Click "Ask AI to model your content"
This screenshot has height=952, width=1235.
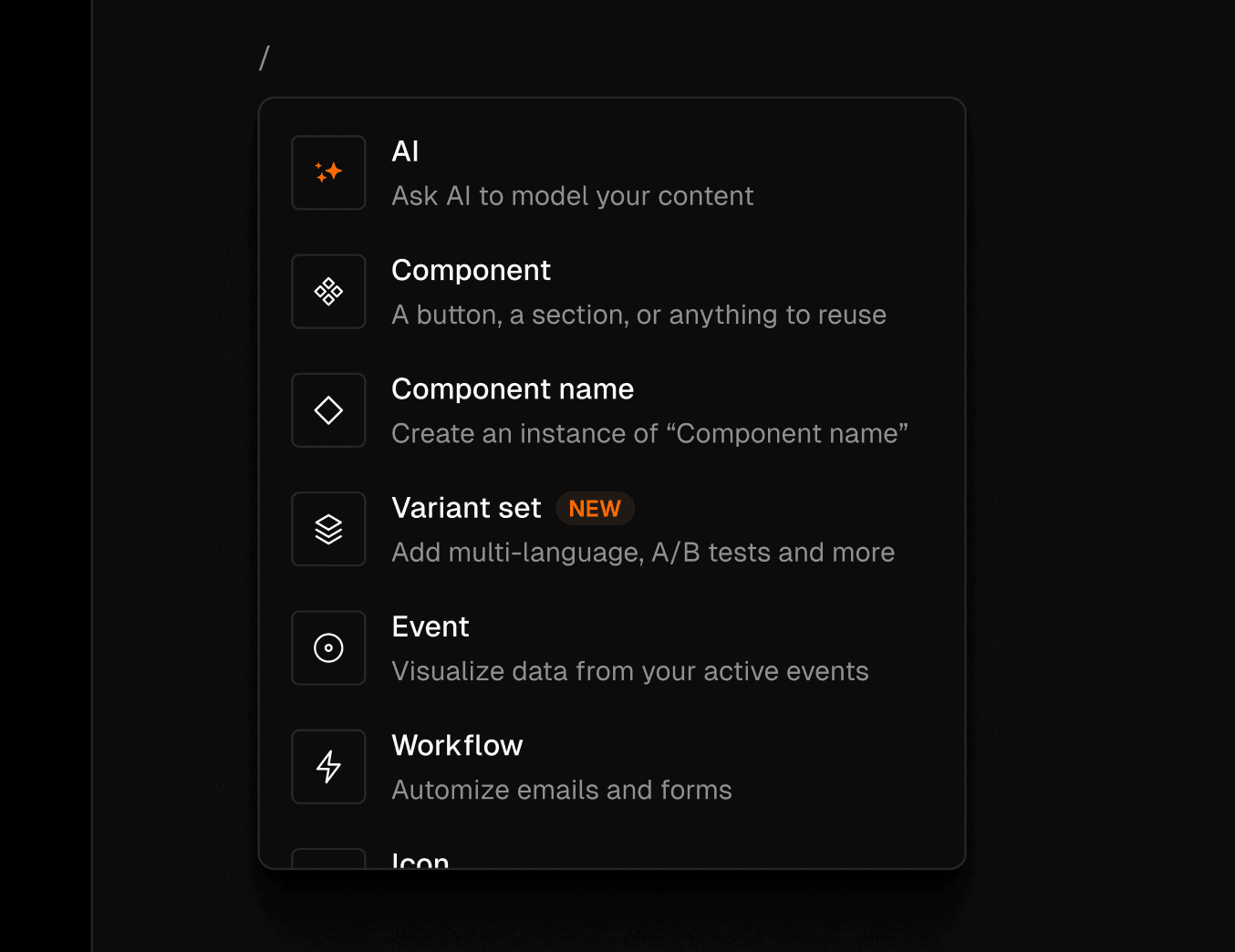coord(572,196)
